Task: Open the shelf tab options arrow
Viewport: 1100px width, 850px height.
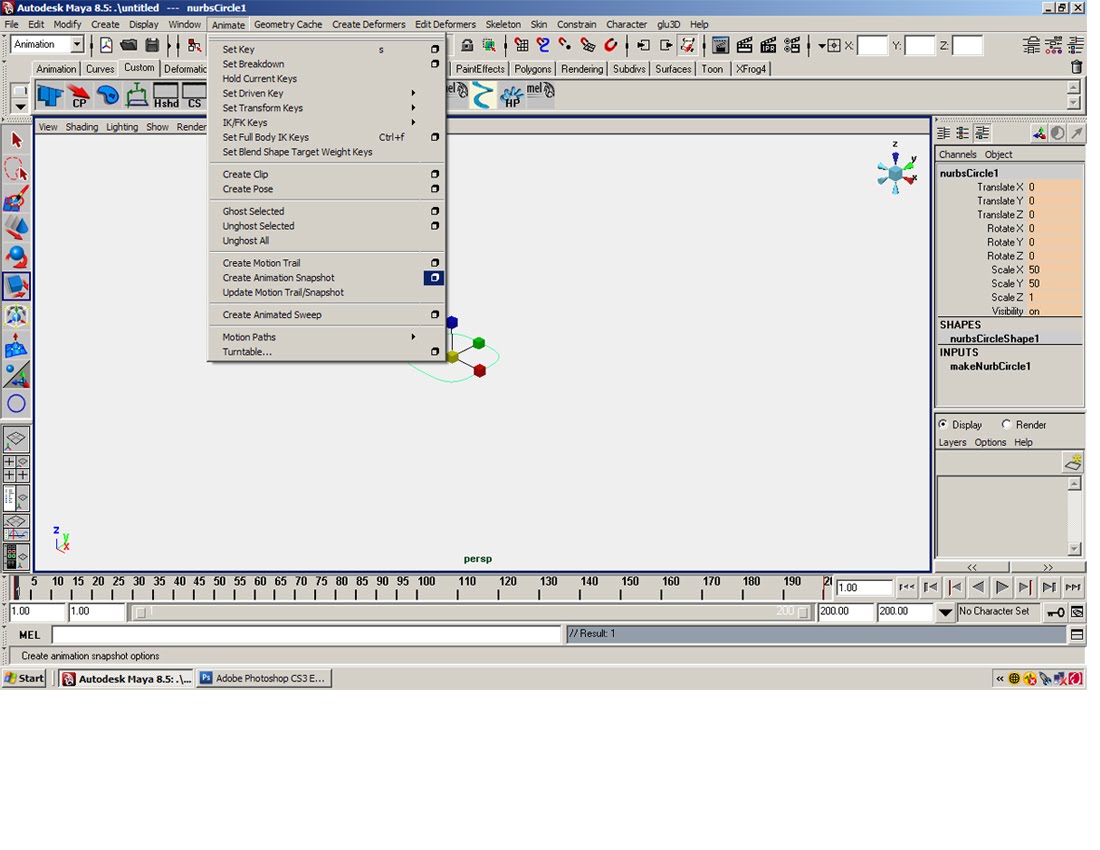Action: pyautogui.click(x=20, y=107)
